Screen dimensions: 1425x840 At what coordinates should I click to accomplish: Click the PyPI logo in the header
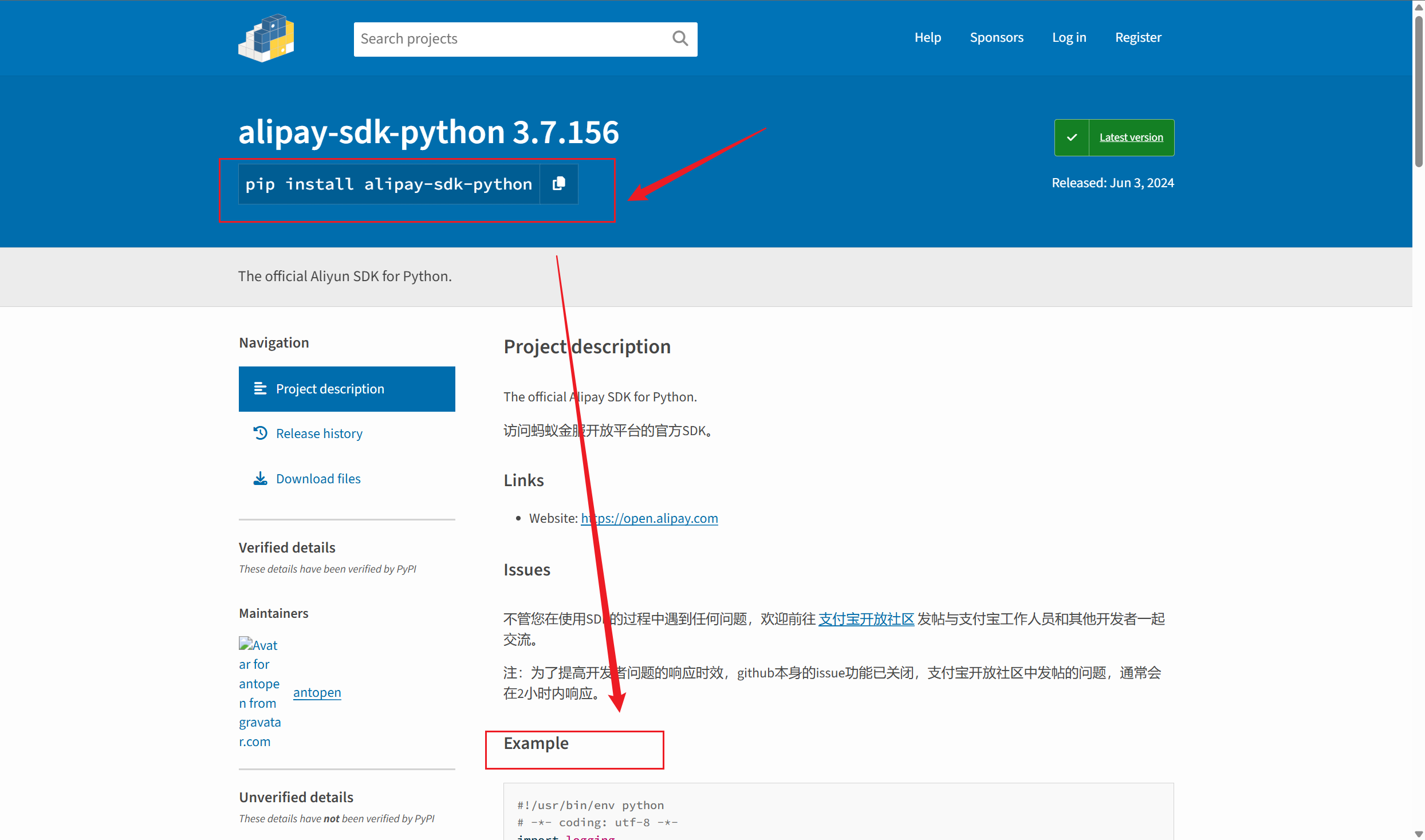(x=266, y=38)
